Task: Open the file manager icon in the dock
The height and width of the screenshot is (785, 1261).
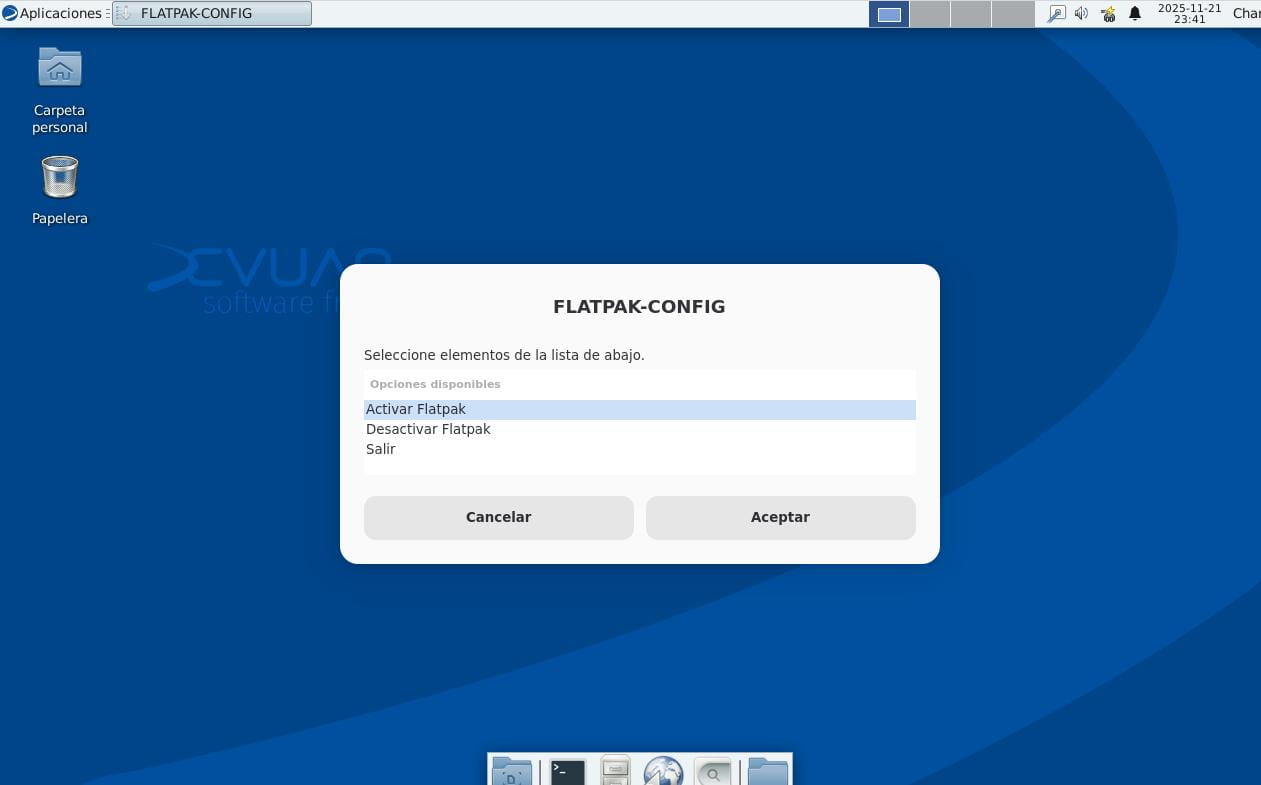Action: 614,770
